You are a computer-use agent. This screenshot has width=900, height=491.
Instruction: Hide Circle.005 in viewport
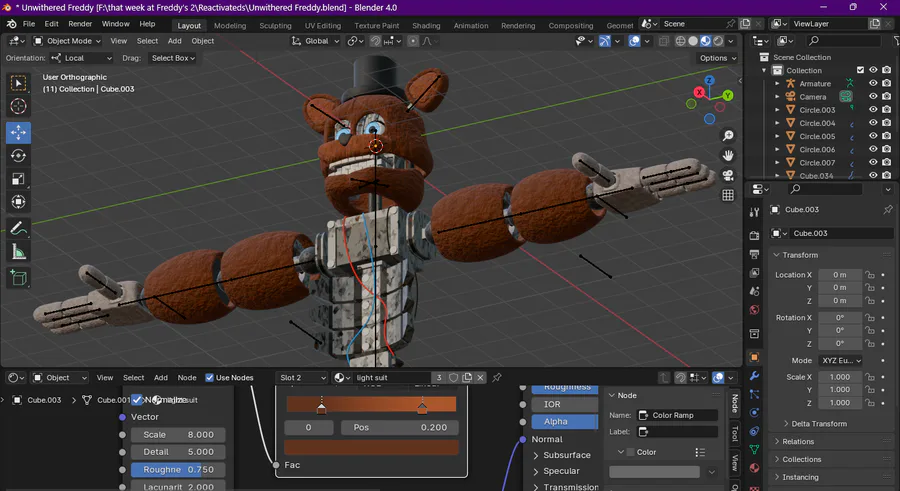click(x=873, y=136)
